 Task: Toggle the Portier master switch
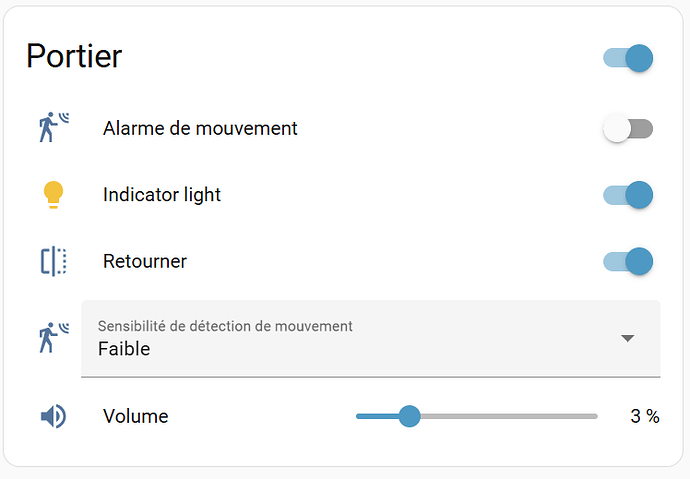click(x=628, y=58)
